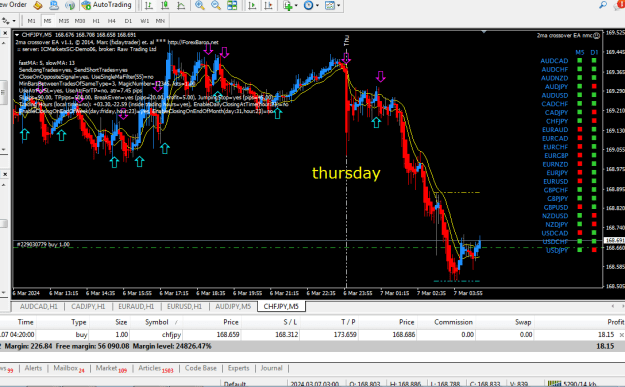Switch to the Mailbox terminal tab
Screen dimensions: 625x387
[x=69, y=368]
